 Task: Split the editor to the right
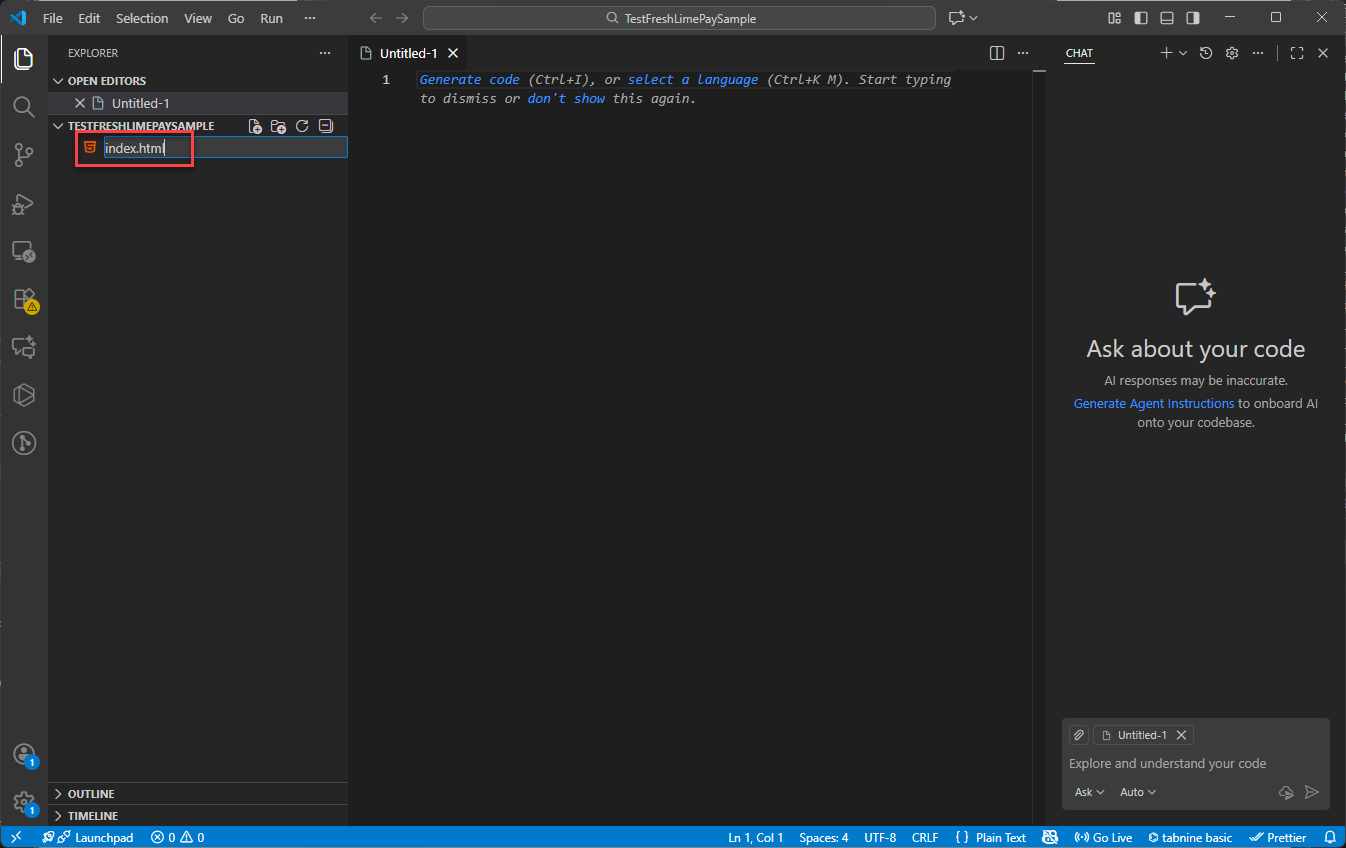click(x=997, y=53)
